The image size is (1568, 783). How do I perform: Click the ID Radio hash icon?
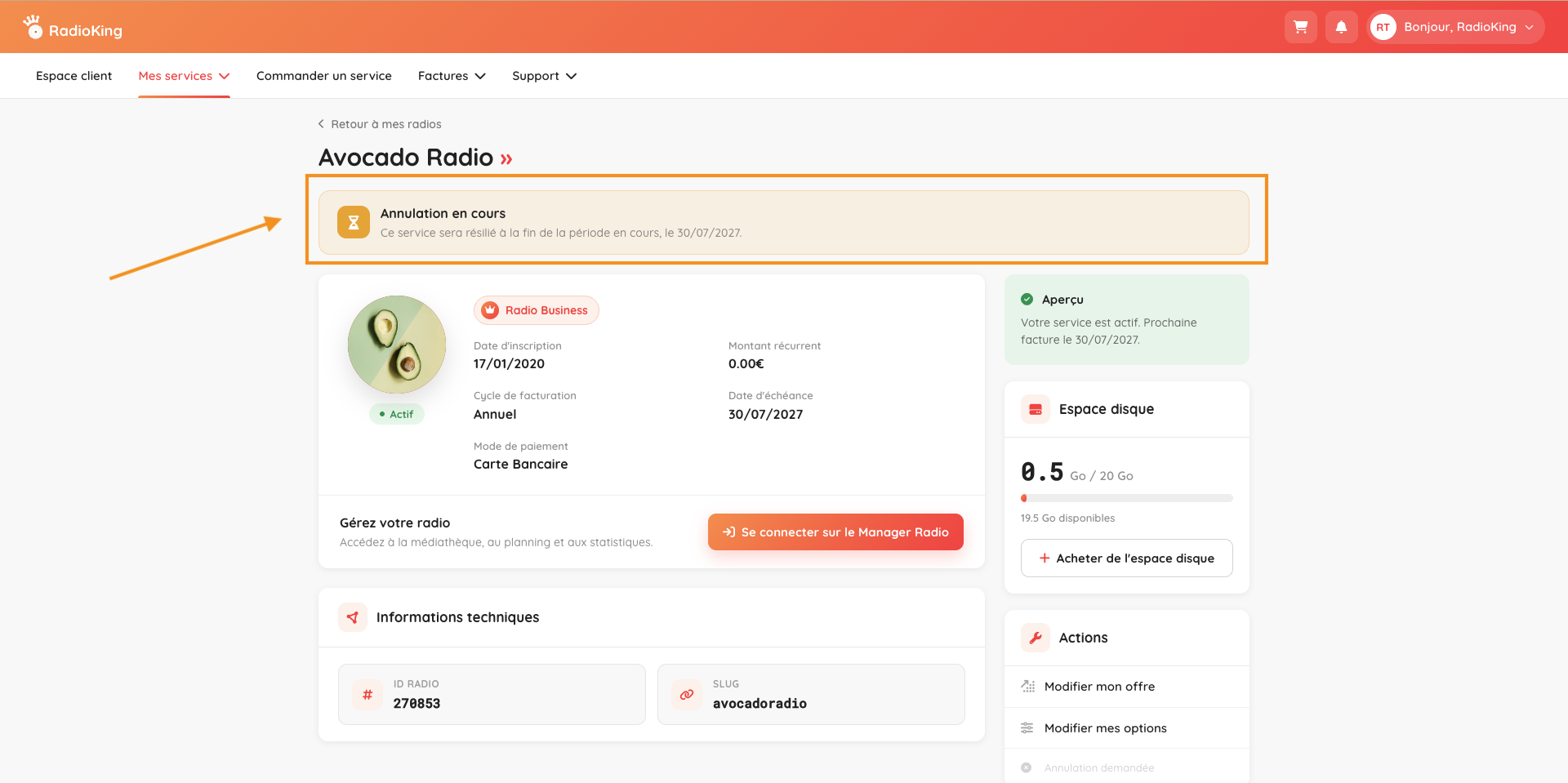click(x=367, y=695)
